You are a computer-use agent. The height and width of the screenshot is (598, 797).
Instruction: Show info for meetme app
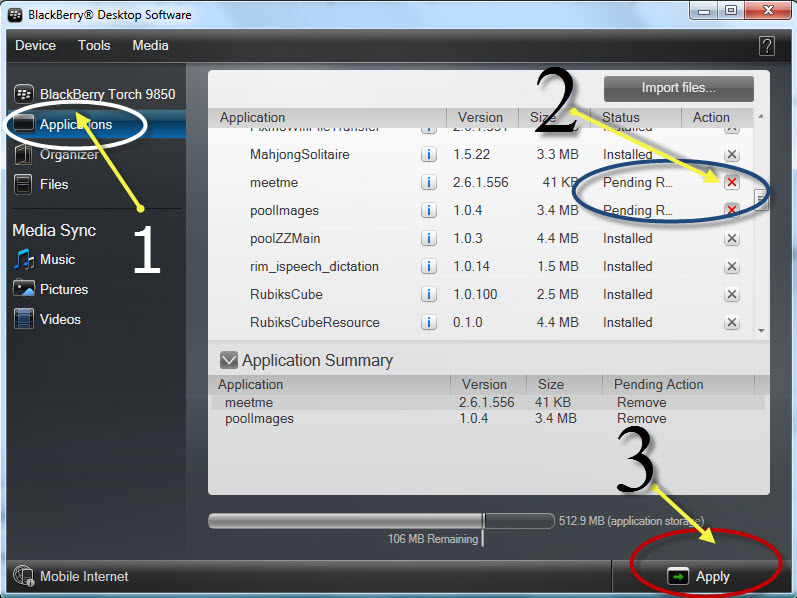[428, 182]
